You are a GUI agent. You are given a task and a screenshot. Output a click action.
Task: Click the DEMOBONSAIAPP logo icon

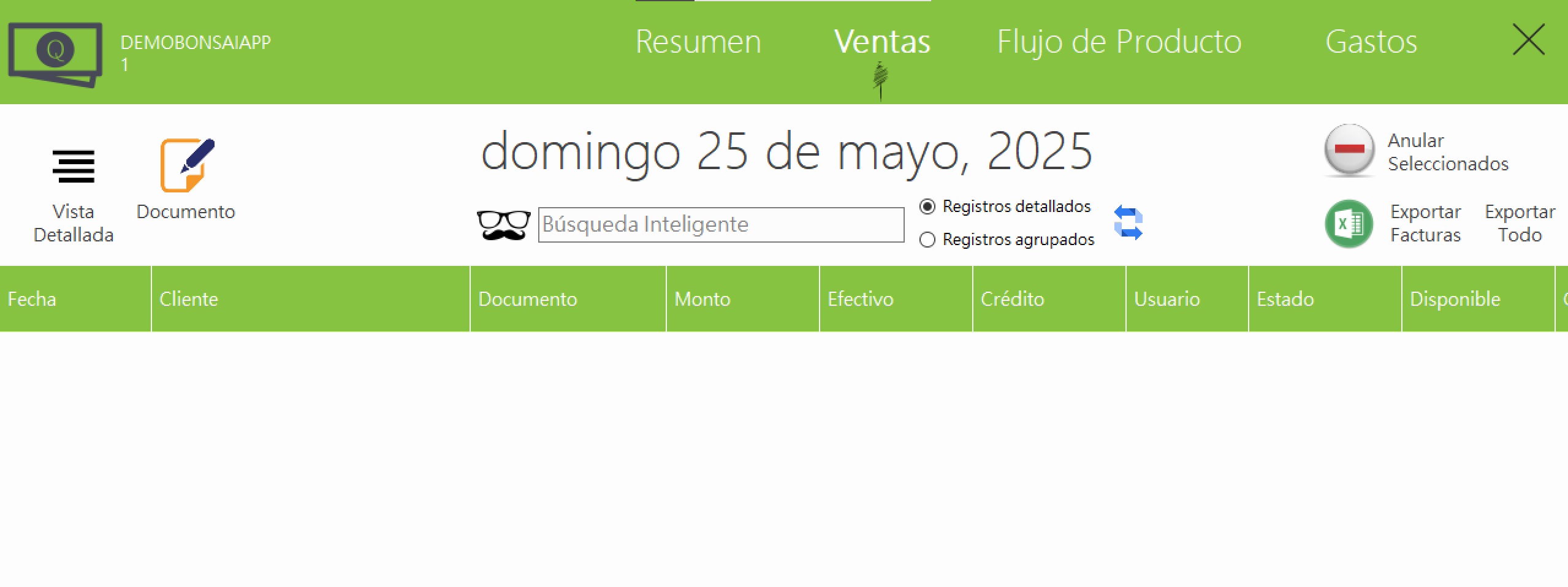[55, 55]
